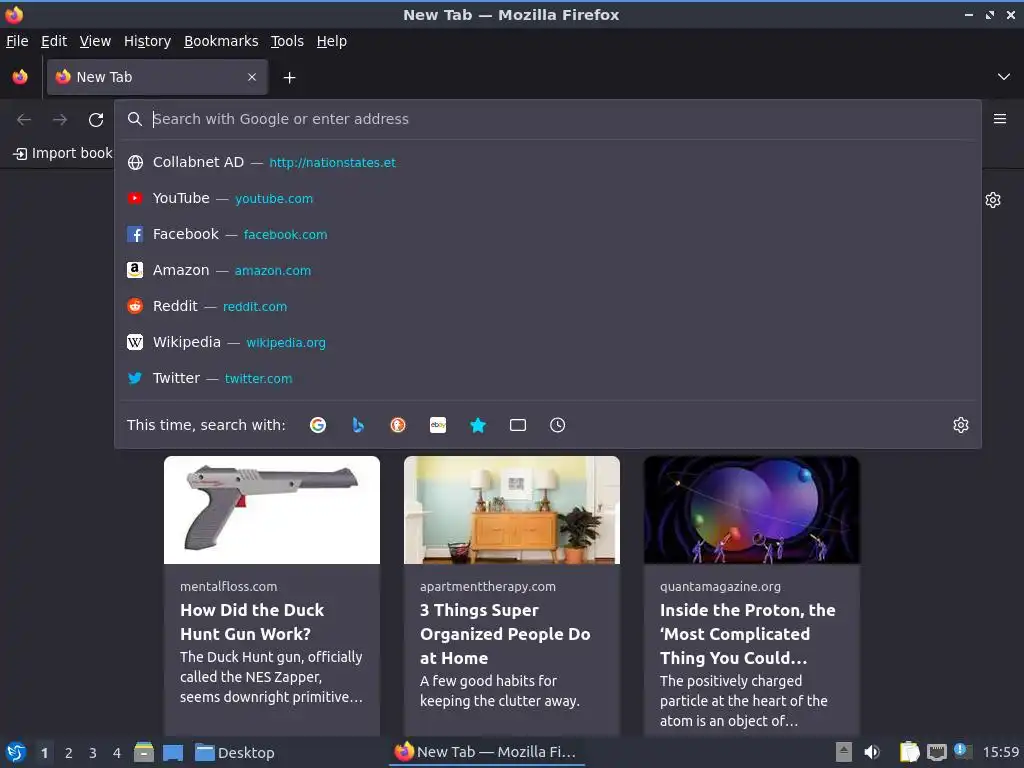Open the desktop start menu icon in taskbar
The width and height of the screenshot is (1024, 768).
coord(16,752)
